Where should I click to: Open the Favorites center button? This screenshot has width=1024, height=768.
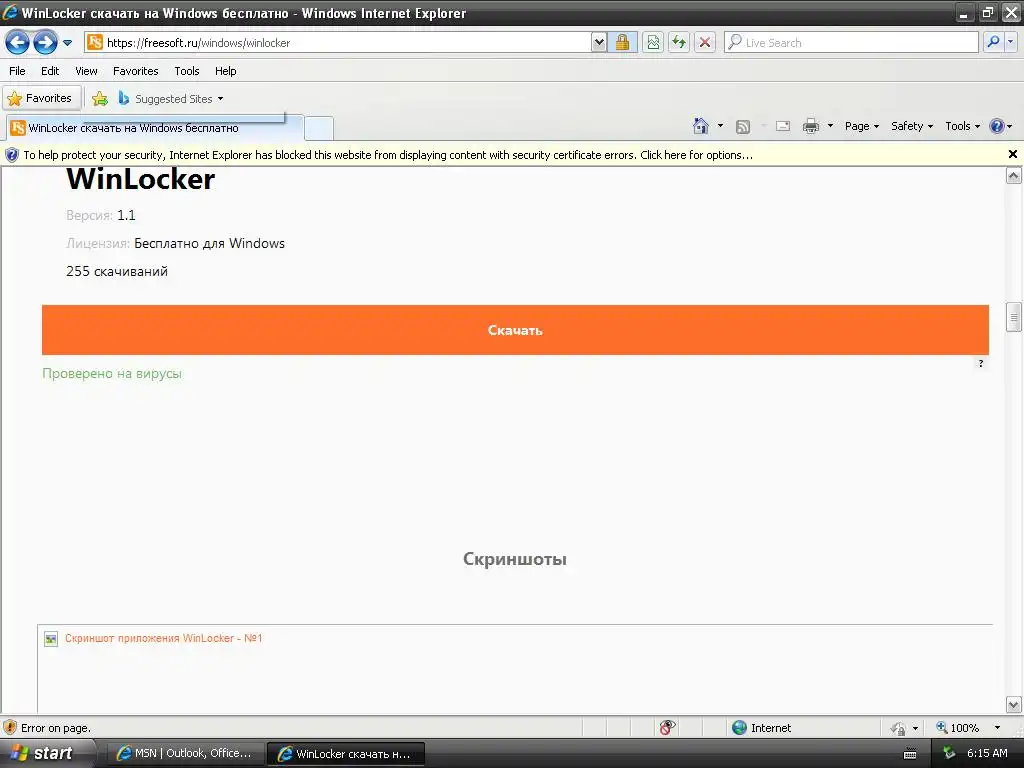(40, 99)
